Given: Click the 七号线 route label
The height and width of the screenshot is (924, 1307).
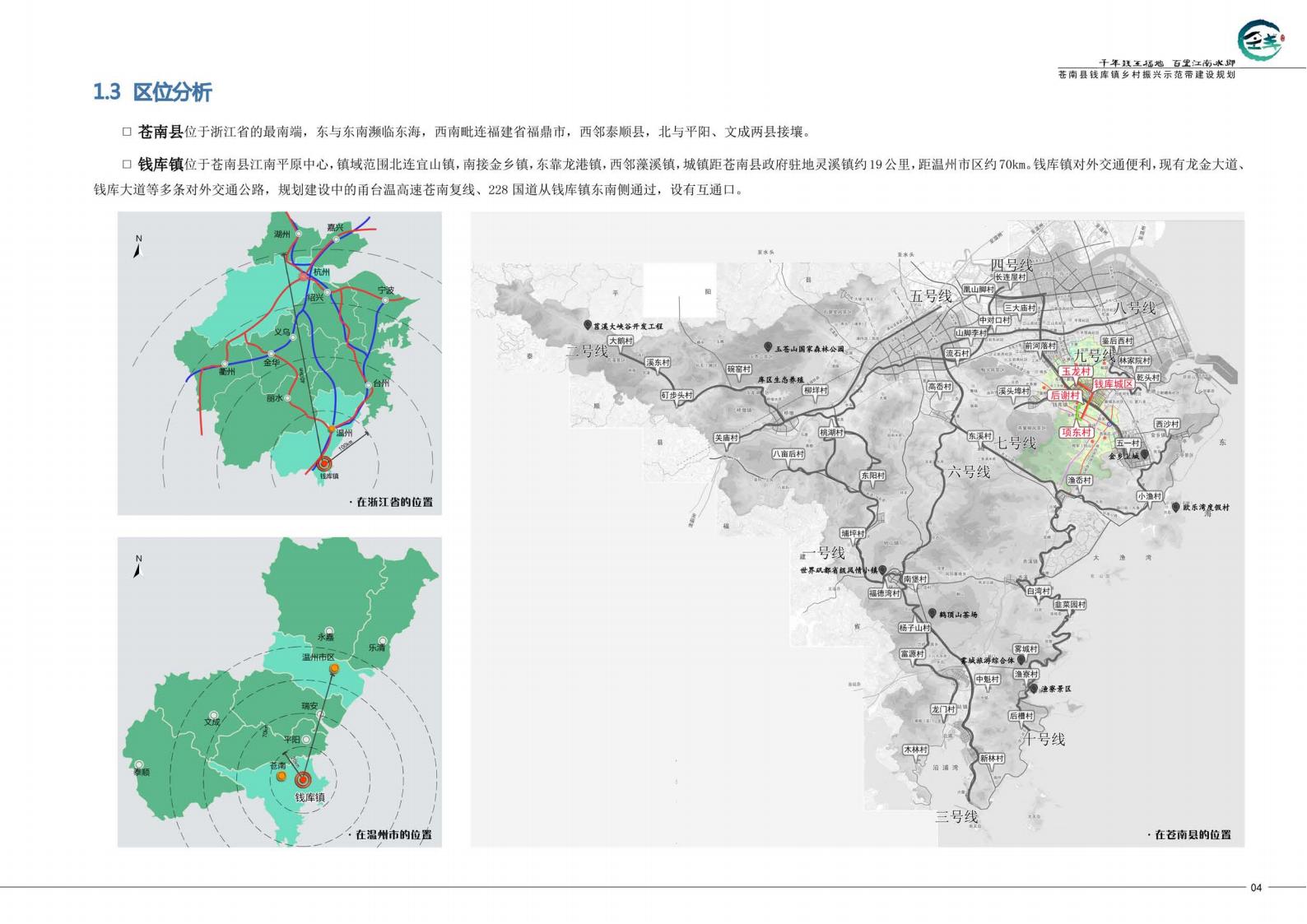Looking at the screenshot, I should coord(1016,443).
